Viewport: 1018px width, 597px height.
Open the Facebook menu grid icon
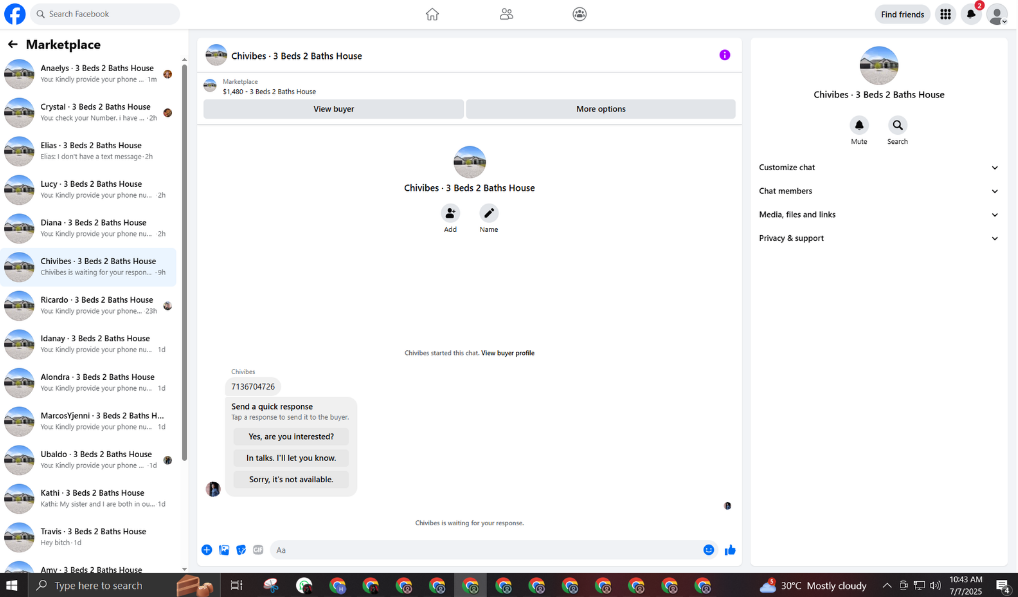[x=945, y=14]
